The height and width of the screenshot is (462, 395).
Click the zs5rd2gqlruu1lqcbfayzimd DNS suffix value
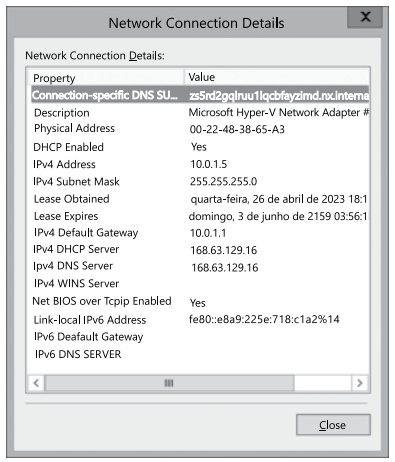click(x=279, y=96)
